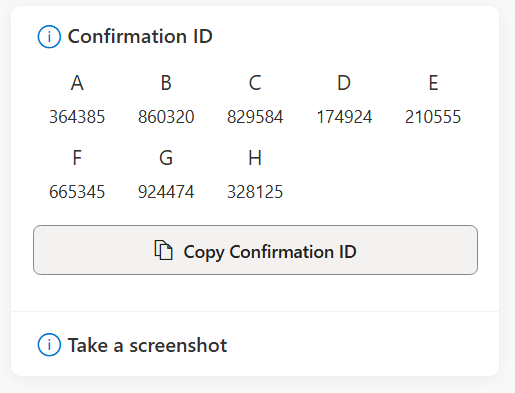
Task: Click the column label C
Action: point(255,83)
